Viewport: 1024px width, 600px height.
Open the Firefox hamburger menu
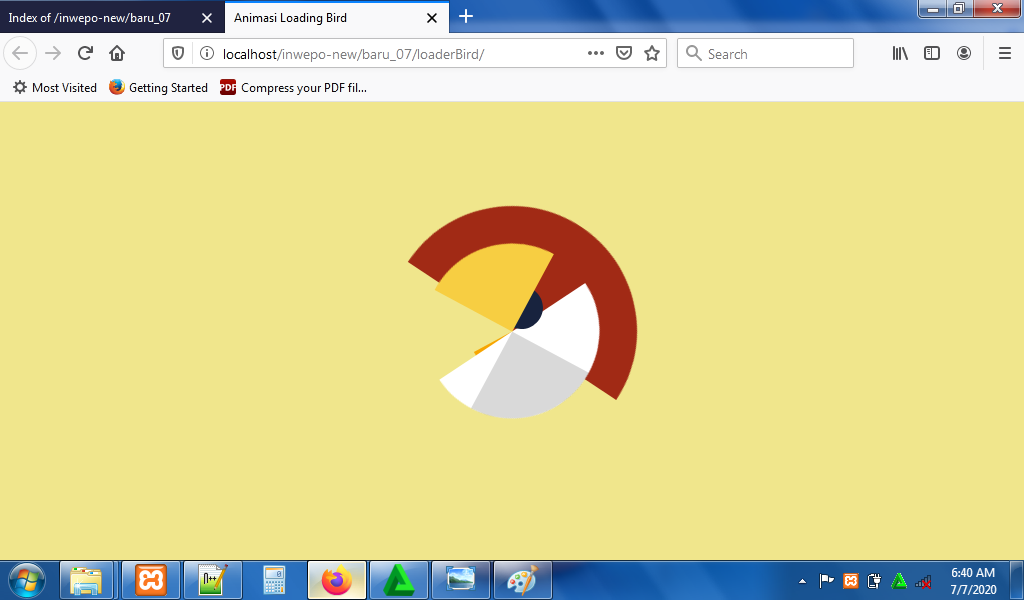1005,54
